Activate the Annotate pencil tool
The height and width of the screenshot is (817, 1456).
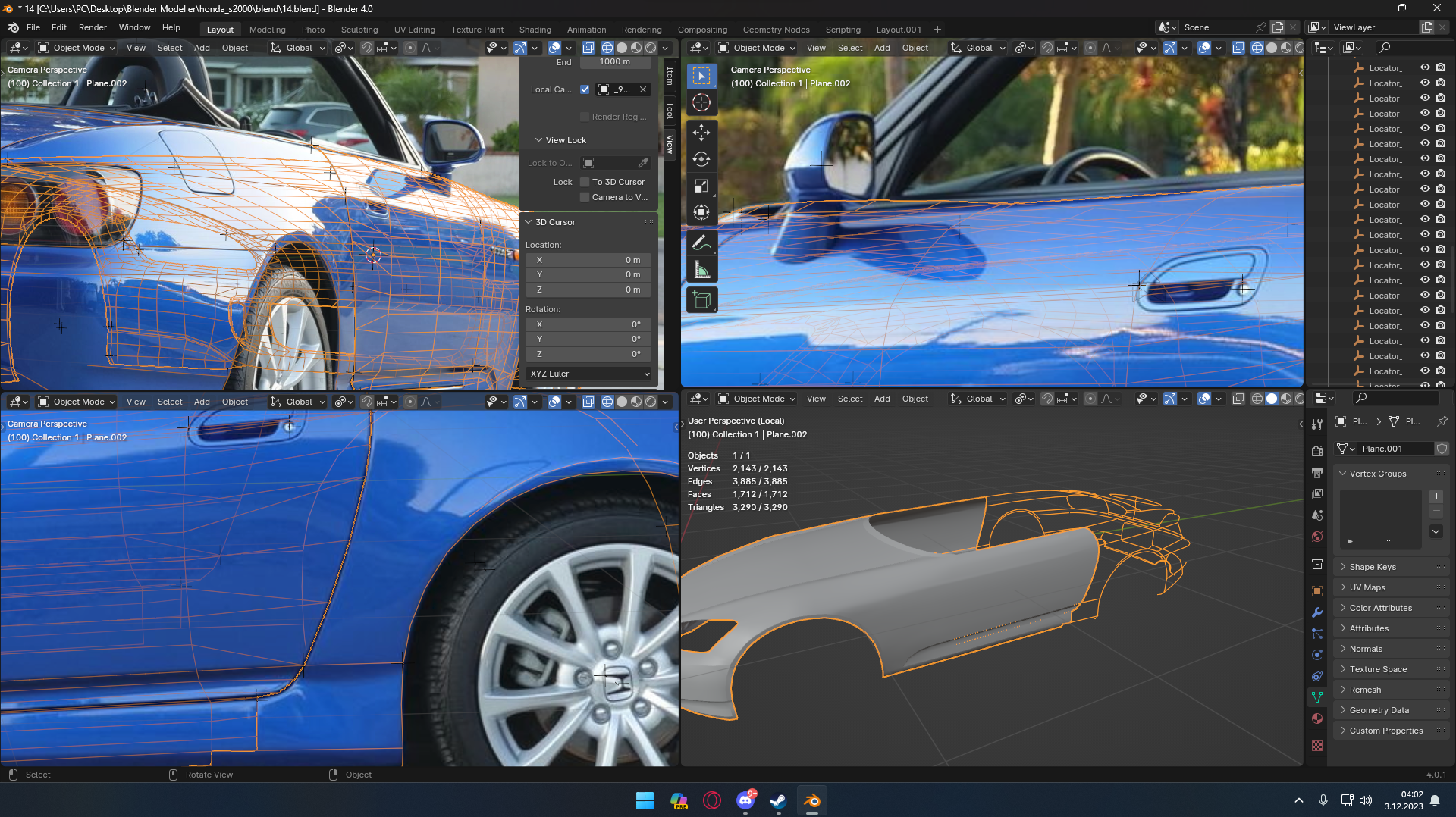[701, 243]
